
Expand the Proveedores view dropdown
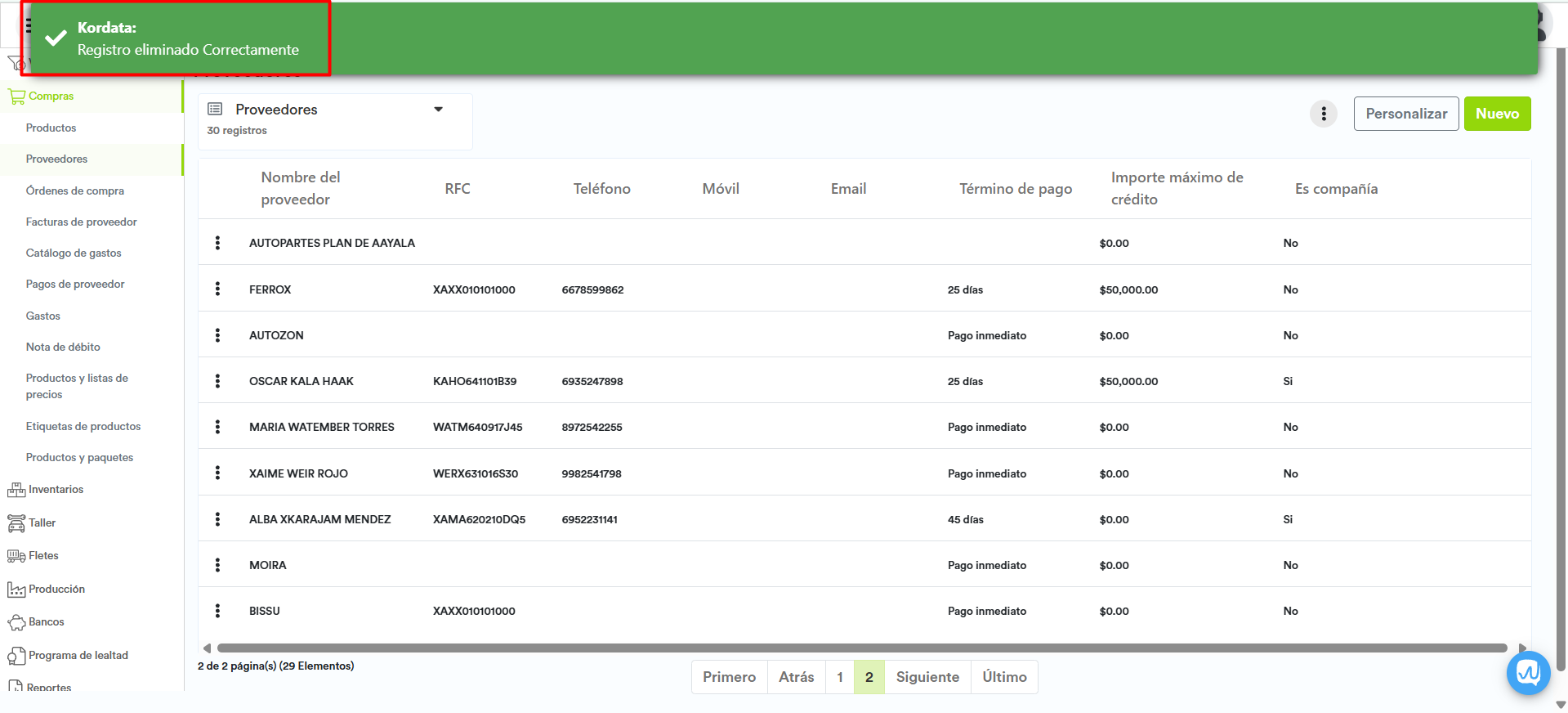pyautogui.click(x=438, y=110)
